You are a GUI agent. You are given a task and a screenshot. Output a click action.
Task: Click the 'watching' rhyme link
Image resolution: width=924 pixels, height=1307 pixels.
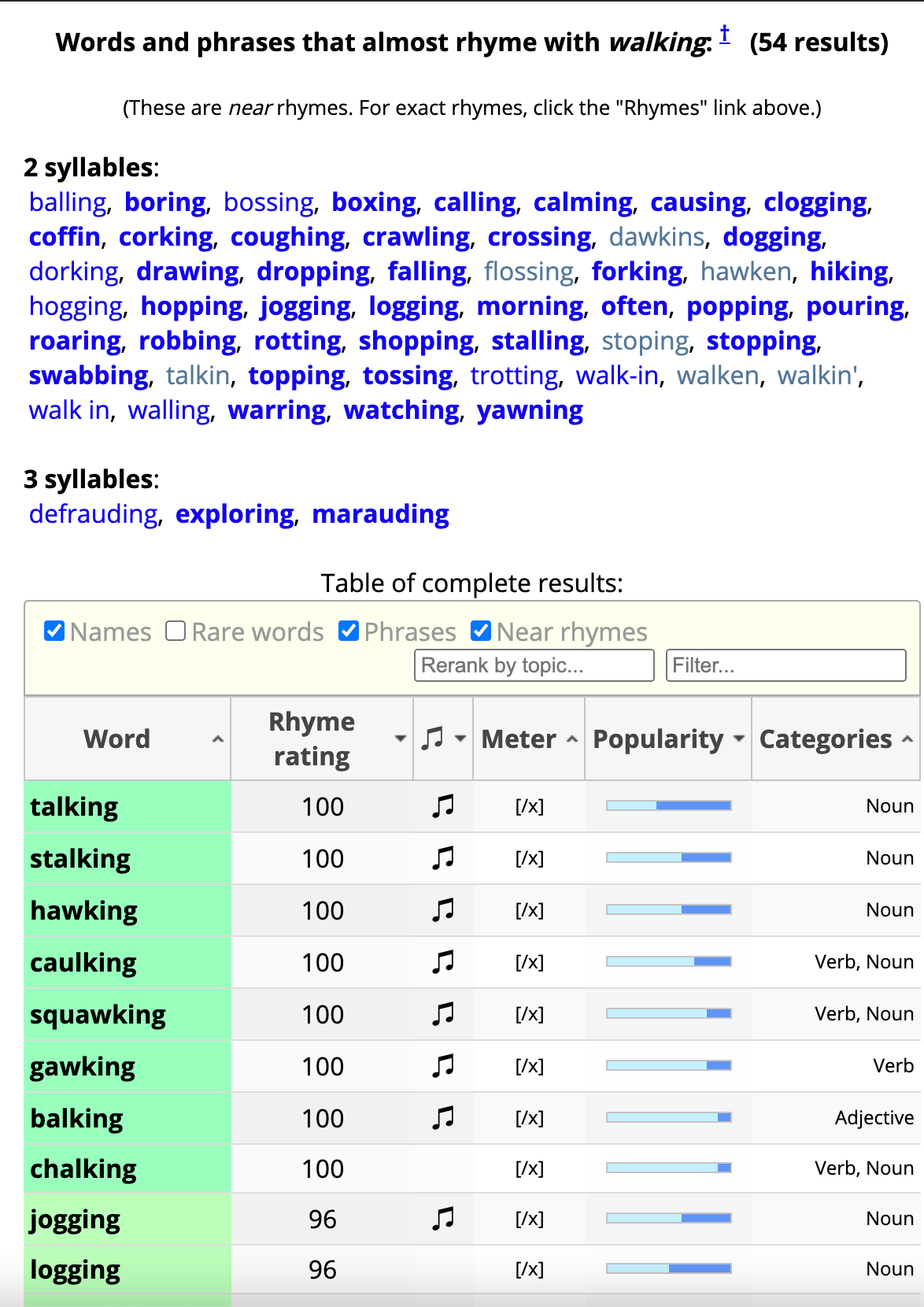(x=402, y=410)
